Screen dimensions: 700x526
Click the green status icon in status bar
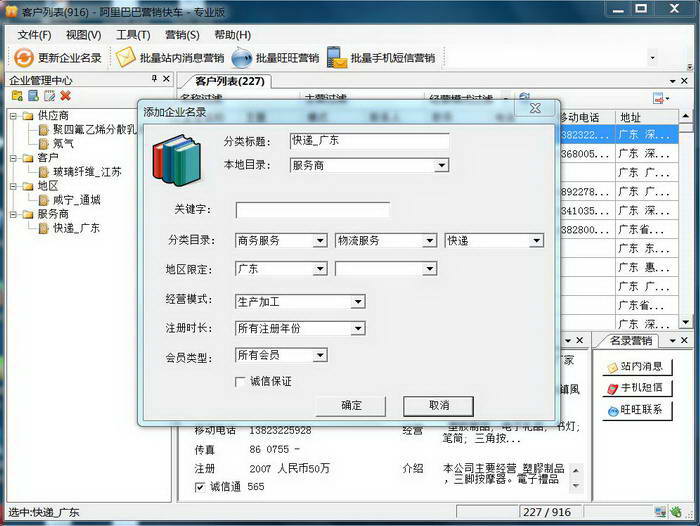676,512
